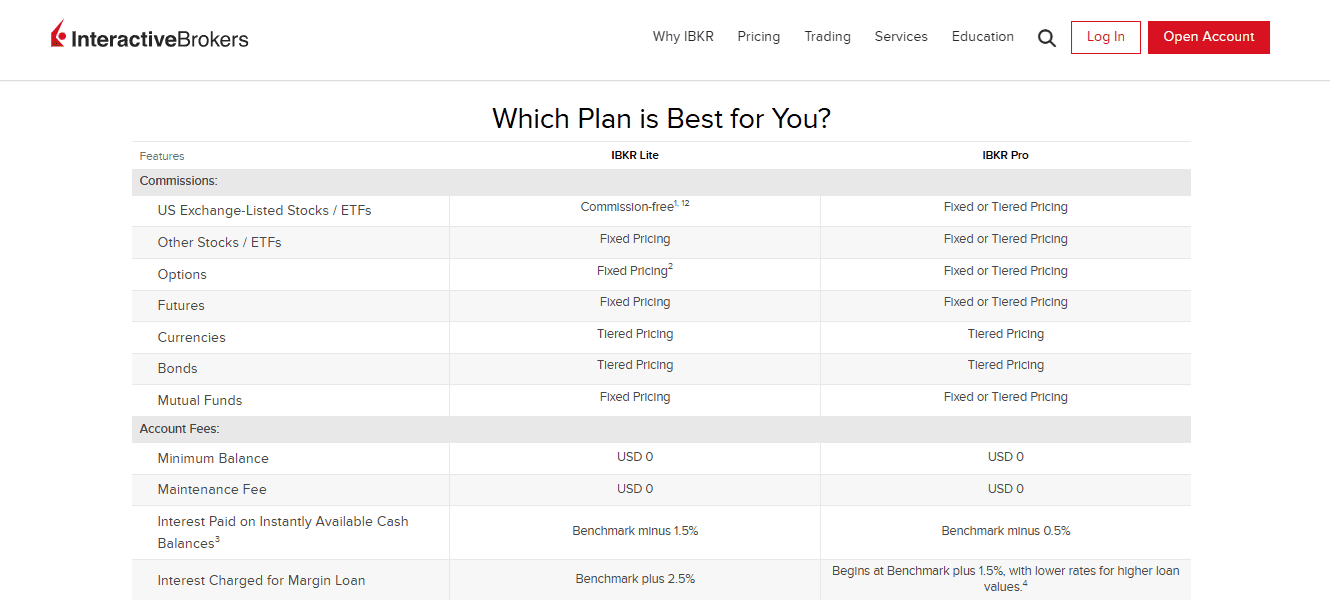The height and width of the screenshot is (600, 1330).
Task: Click IBKR Lite Options Fixed Pricing footnote
Action: coord(670,267)
